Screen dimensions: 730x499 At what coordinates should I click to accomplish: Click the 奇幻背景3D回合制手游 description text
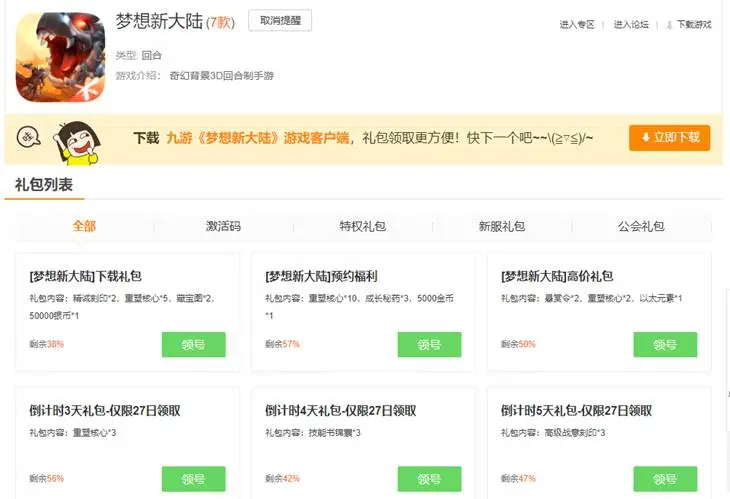[x=222, y=75]
